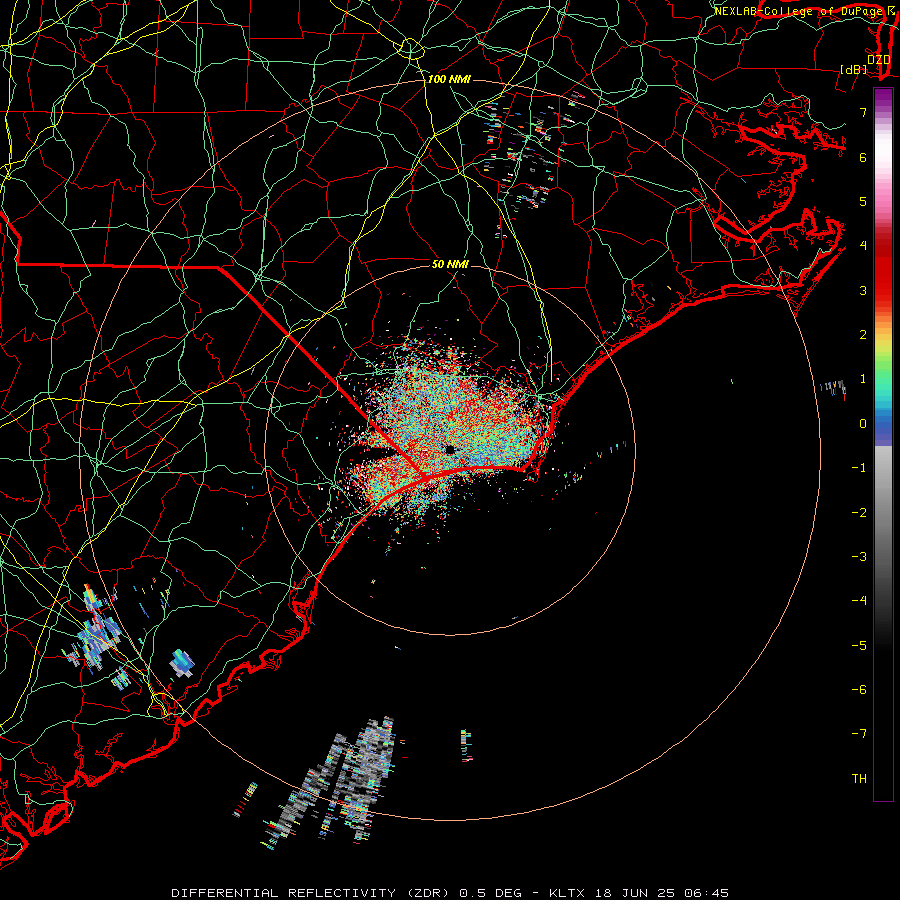
Task: Click the -5 value on the color scale
Action: click(859, 646)
